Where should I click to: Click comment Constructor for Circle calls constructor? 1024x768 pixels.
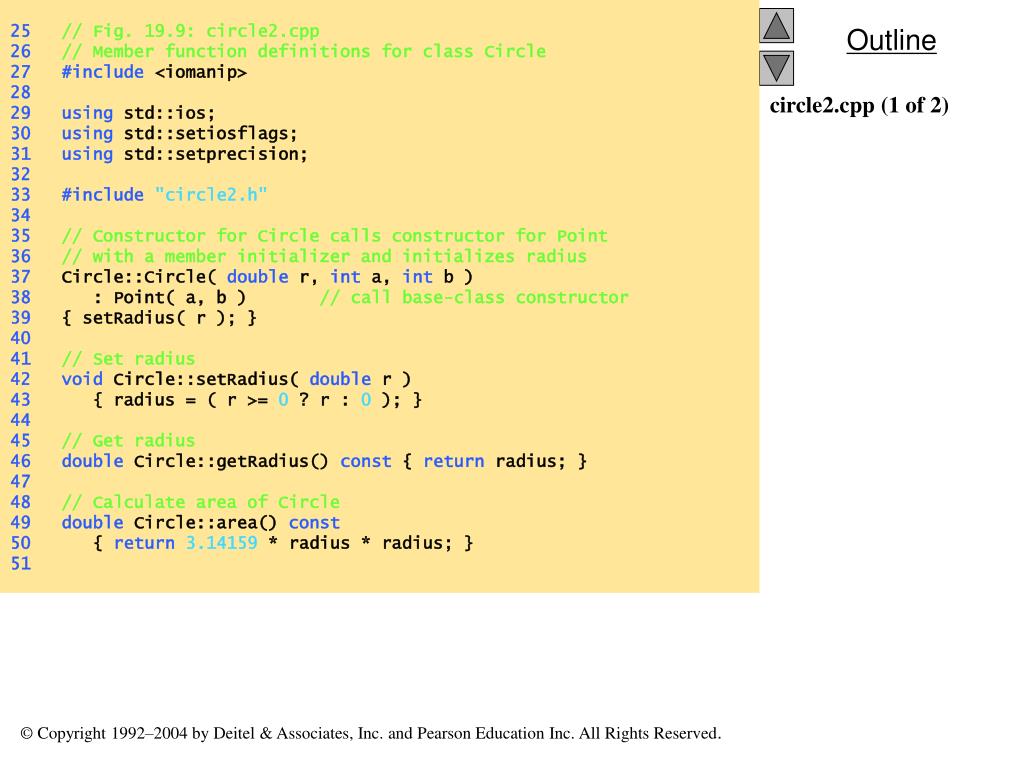334,236
